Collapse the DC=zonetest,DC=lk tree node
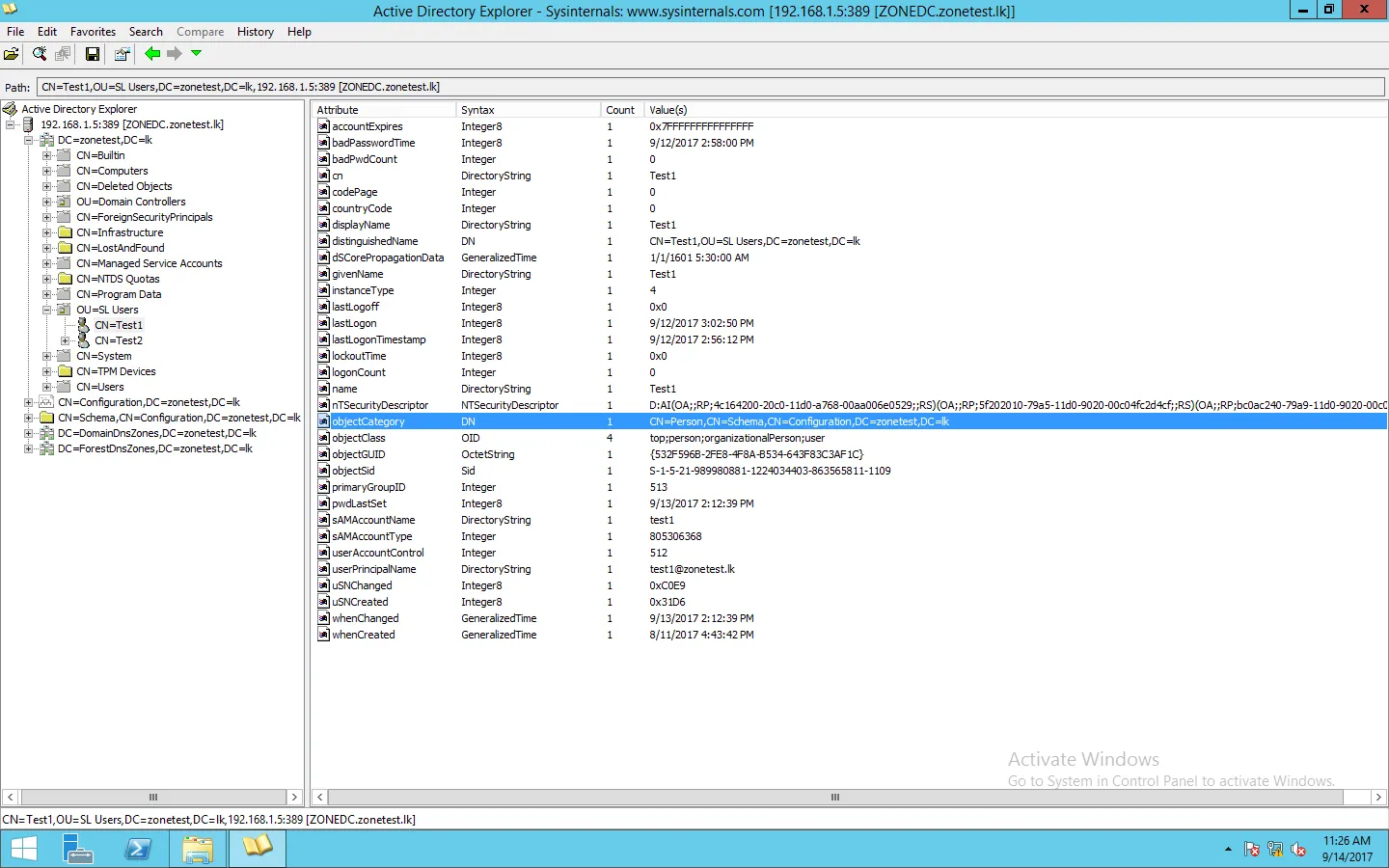This screenshot has width=1389, height=868. [29, 140]
